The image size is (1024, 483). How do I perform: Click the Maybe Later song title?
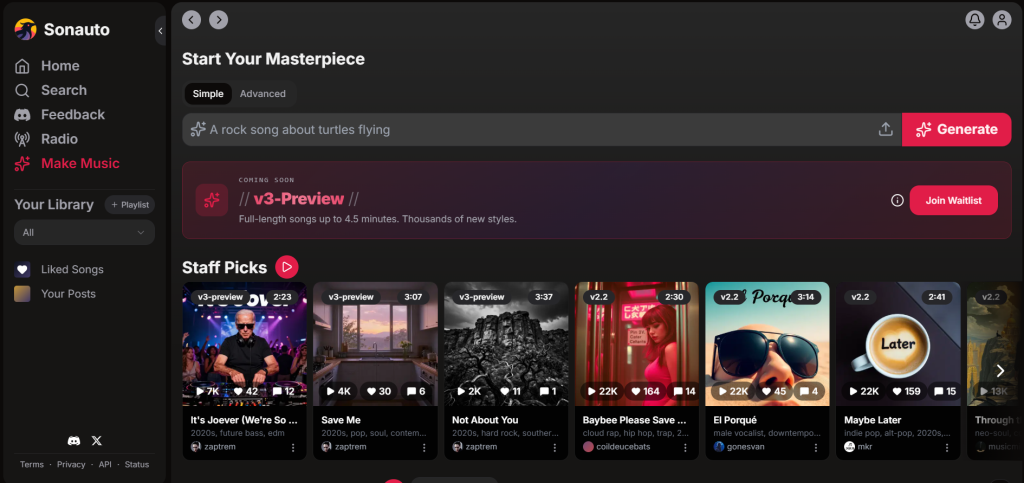tap(872, 420)
